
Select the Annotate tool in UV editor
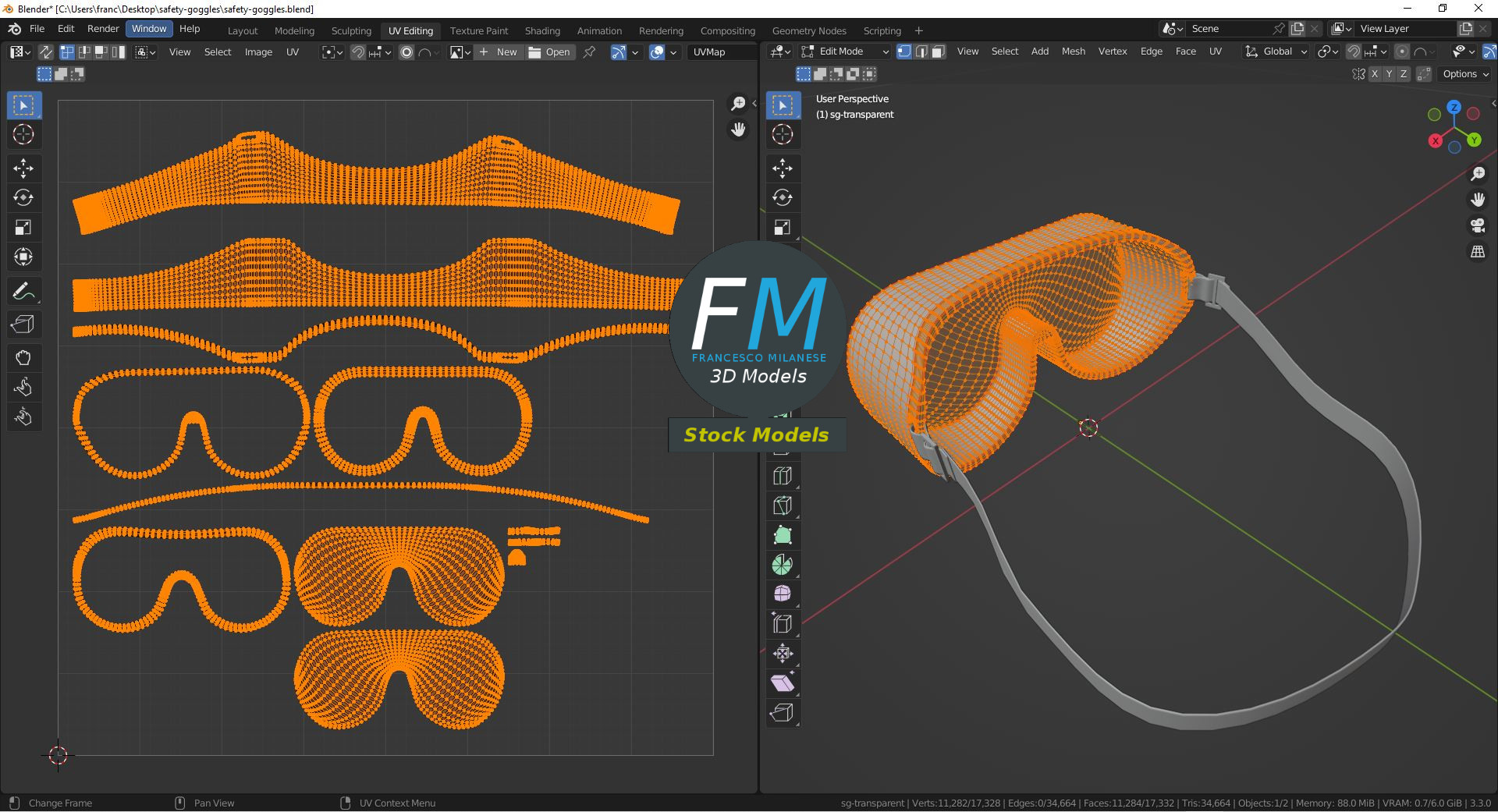pos(23,292)
